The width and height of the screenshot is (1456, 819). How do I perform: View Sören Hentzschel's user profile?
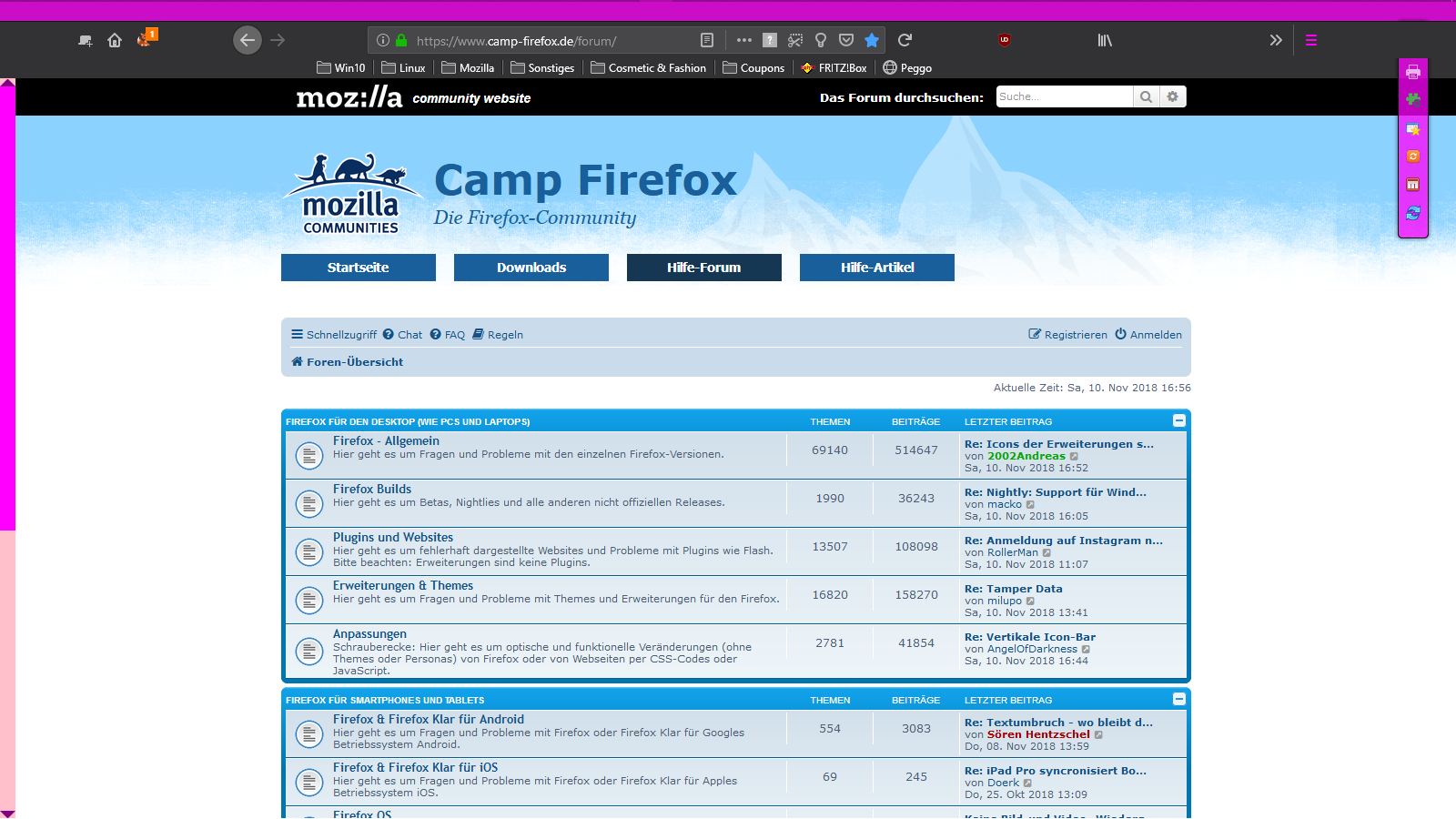pyautogui.click(x=1038, y=734)
